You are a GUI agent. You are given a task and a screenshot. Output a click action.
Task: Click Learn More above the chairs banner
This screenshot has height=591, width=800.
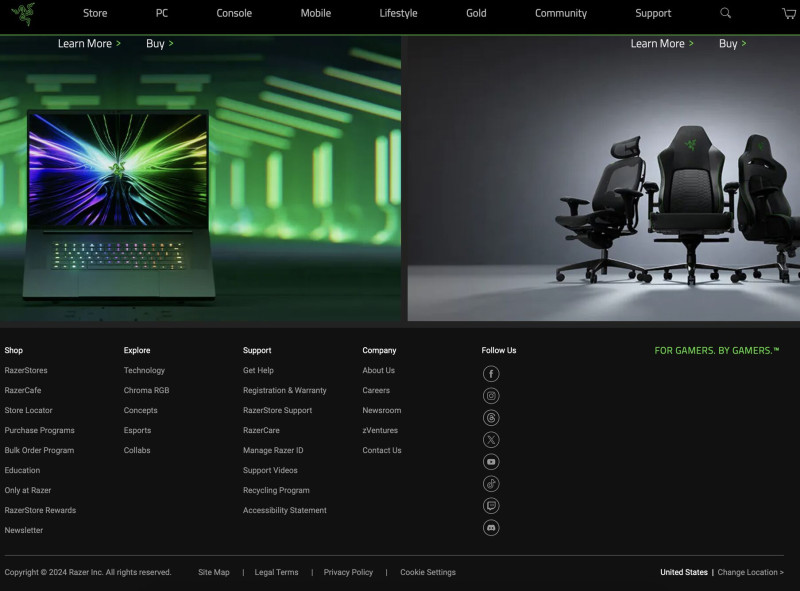pos(662,43)
